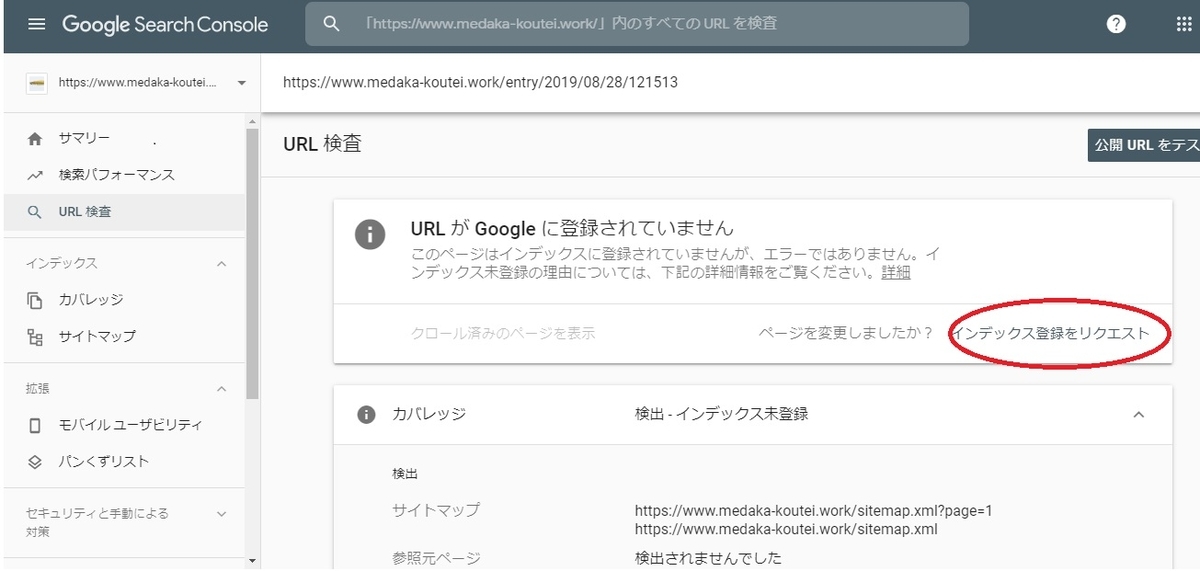Click the site favicon in property selector

[x=35, y=83]
